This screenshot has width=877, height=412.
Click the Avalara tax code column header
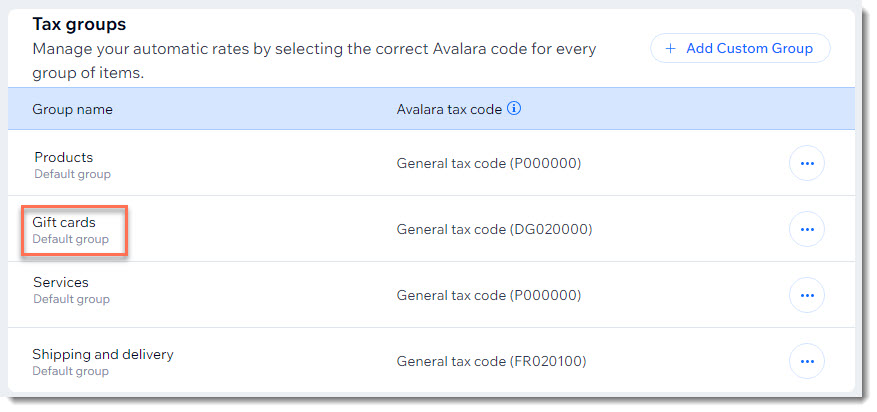tap(449, 110)
